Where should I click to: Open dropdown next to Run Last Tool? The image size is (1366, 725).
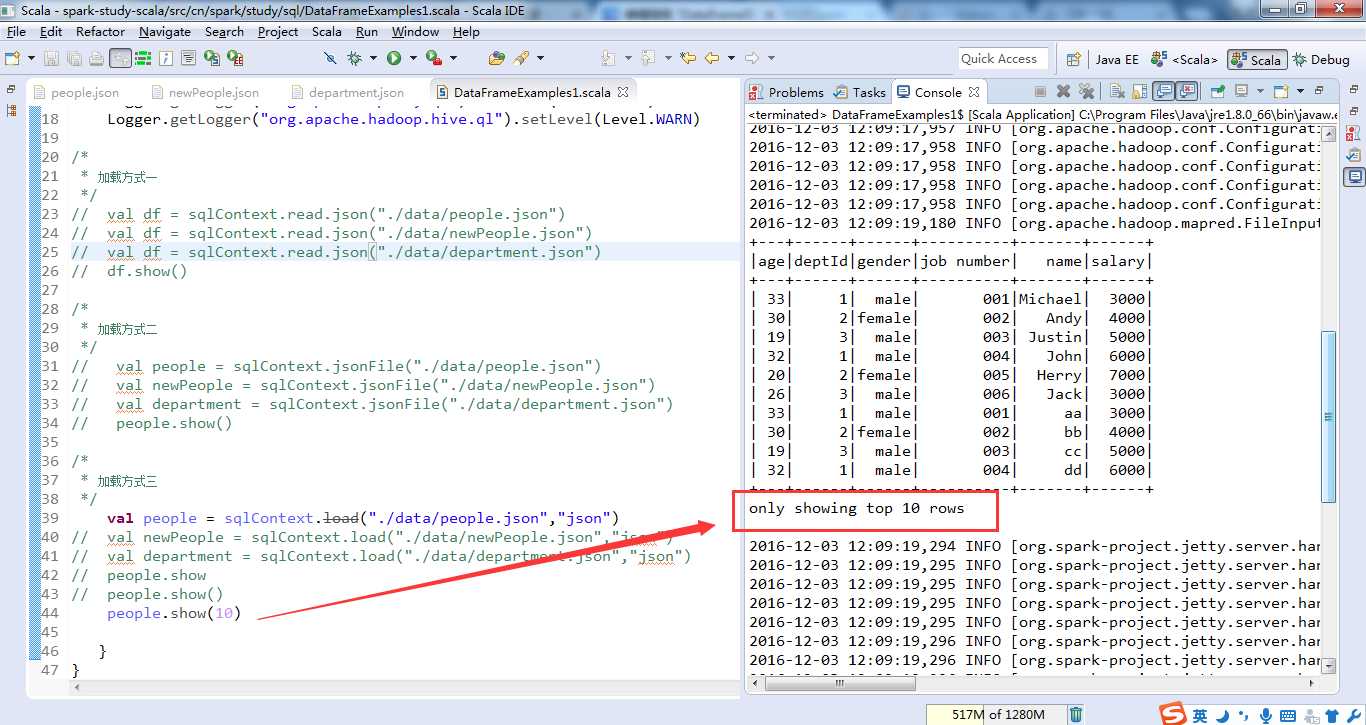[x=453, y=58]
